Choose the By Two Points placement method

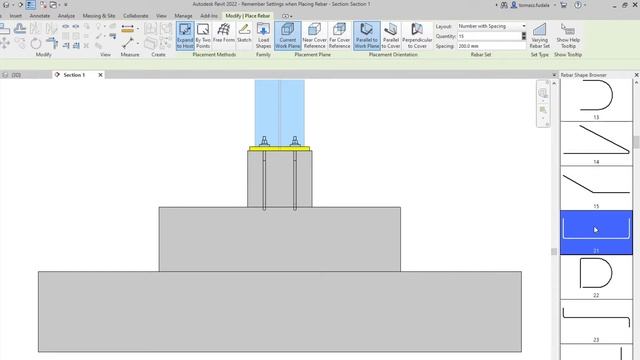pos(203,36)
